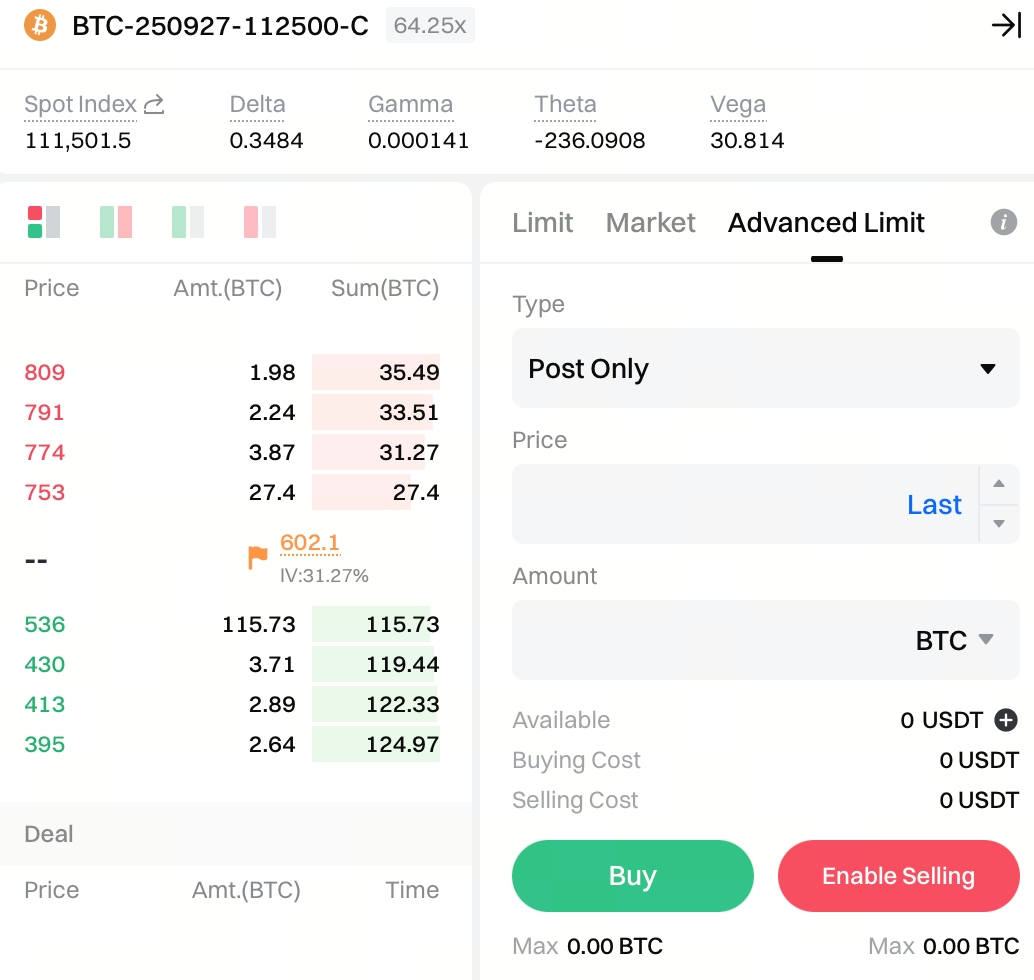Image resolution: width=1034 pixels, height=980 pixels.
Task: Show combined buy and sell order book view
Action: pos(44,222)
